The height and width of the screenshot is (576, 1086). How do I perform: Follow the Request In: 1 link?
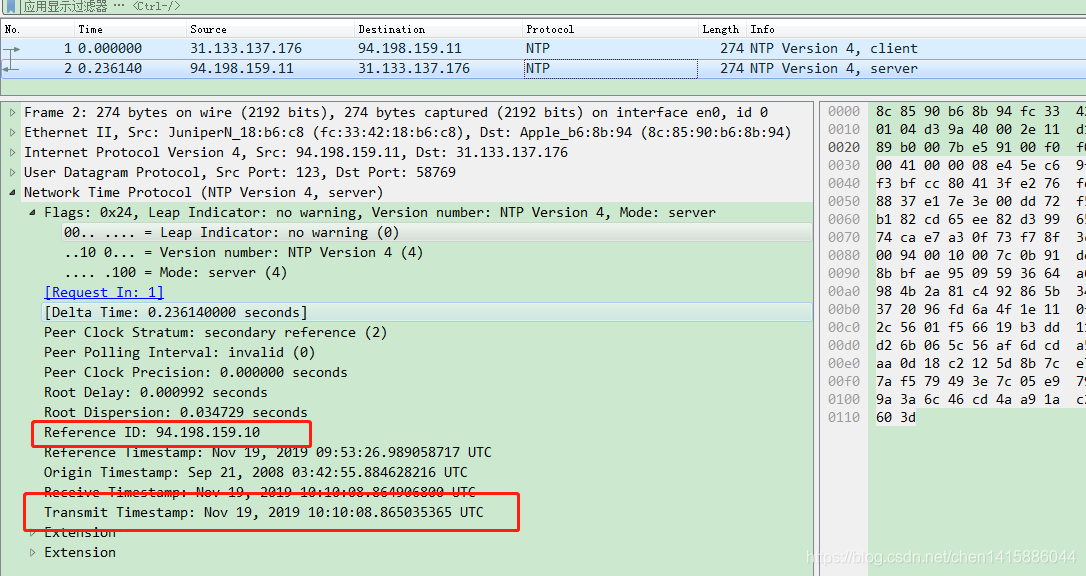tap(104, 293)
